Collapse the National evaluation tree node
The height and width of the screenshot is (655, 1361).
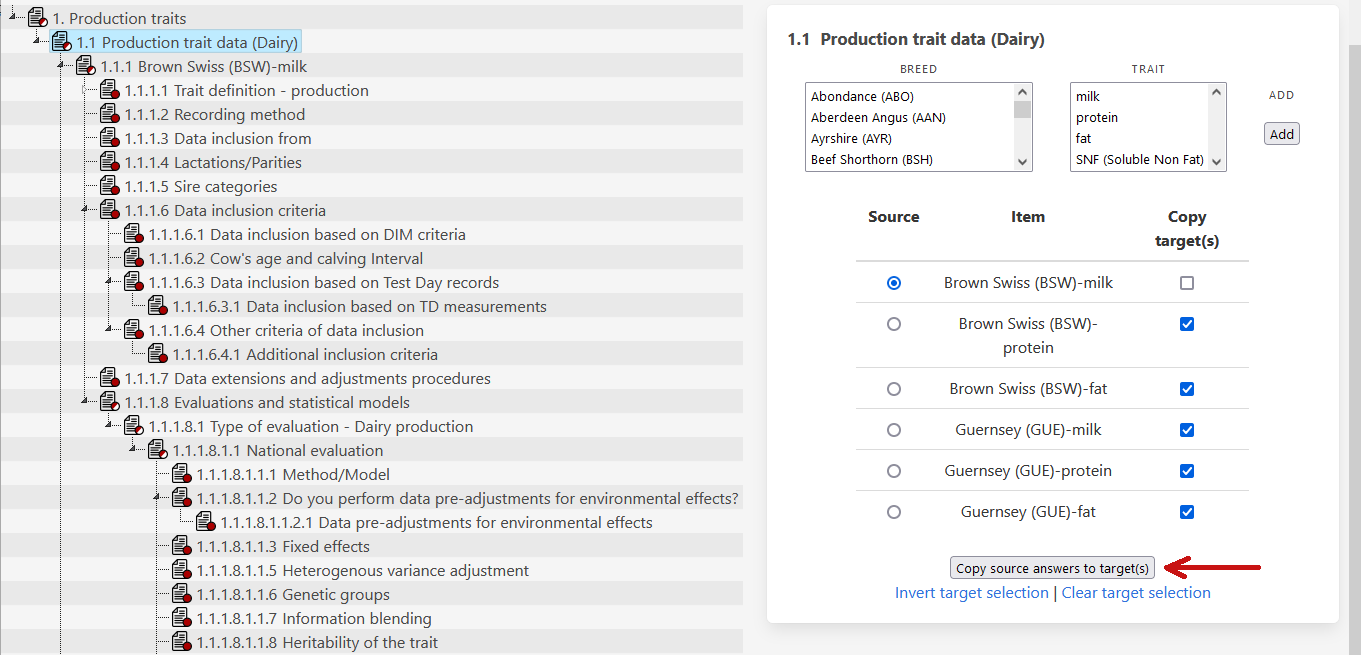pyautogui.click(x=134, y=450)
